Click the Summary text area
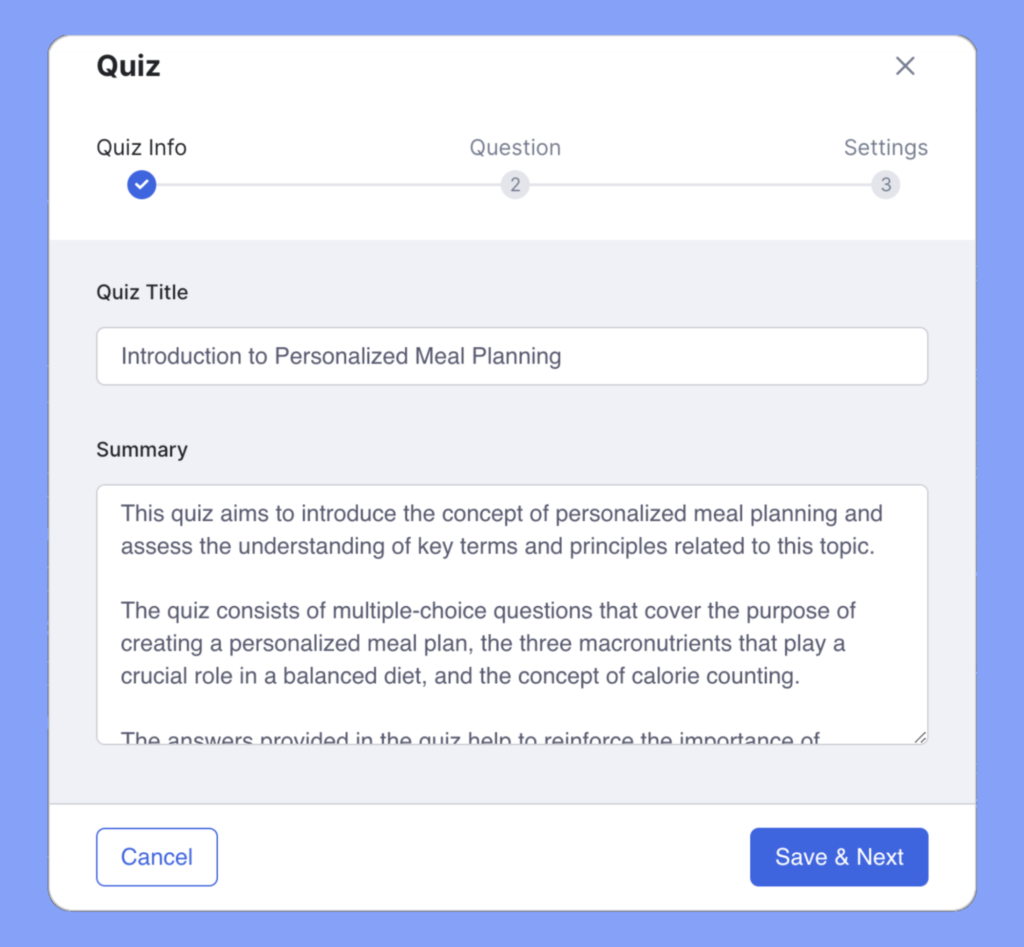 click(x=512, y=610)
